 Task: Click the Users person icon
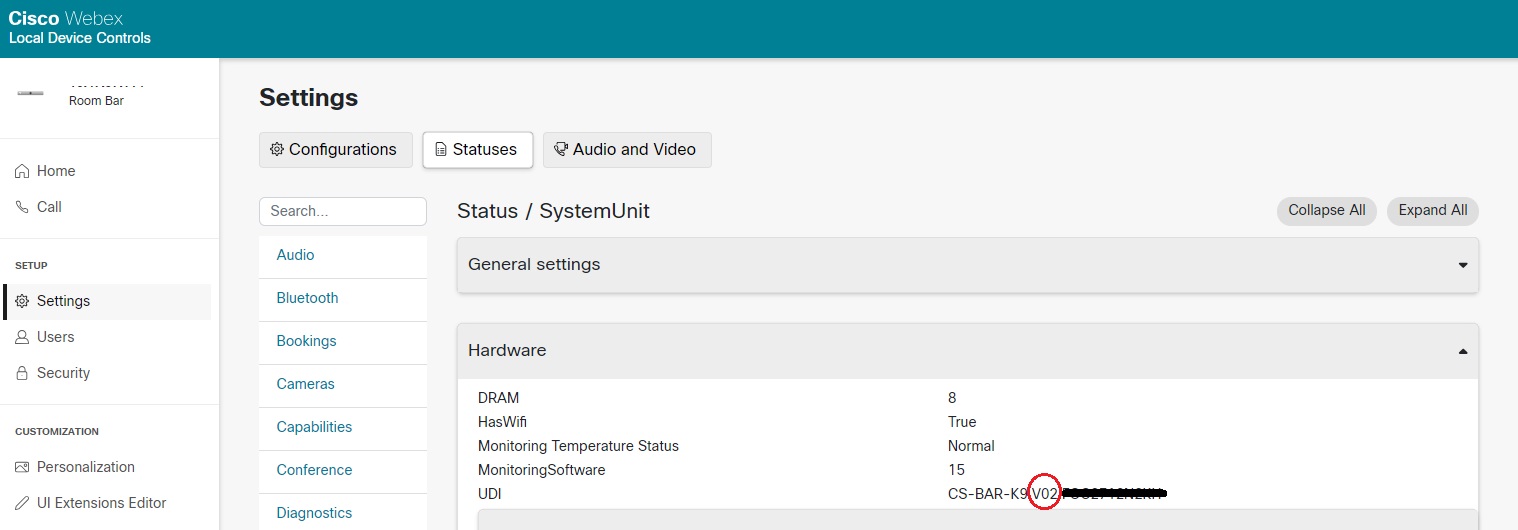(22, 337)
